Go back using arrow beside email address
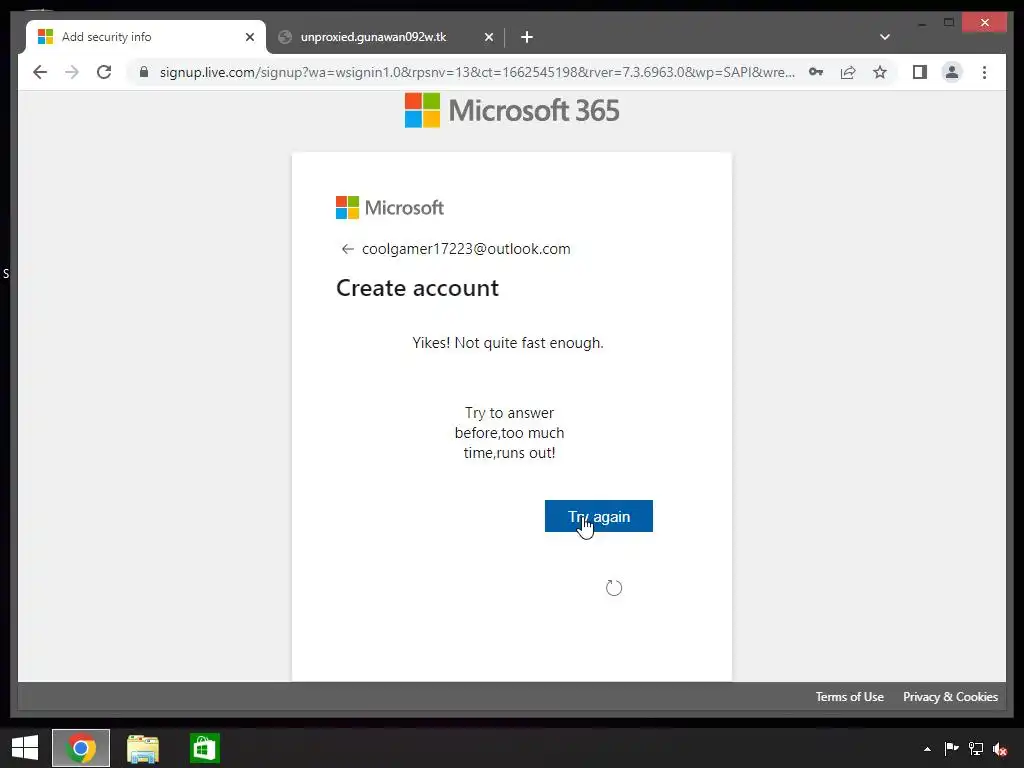 [x=347, y=249]
